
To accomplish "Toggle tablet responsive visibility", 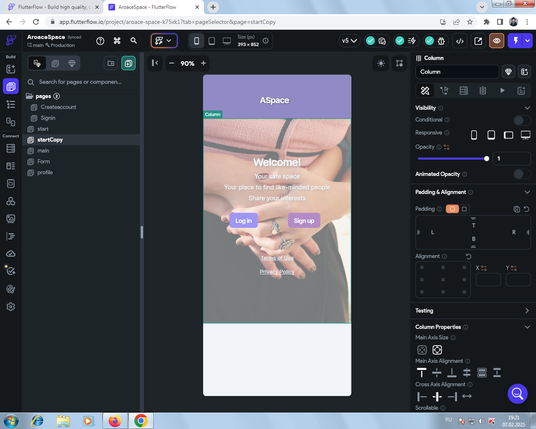I will click(491, 135).
